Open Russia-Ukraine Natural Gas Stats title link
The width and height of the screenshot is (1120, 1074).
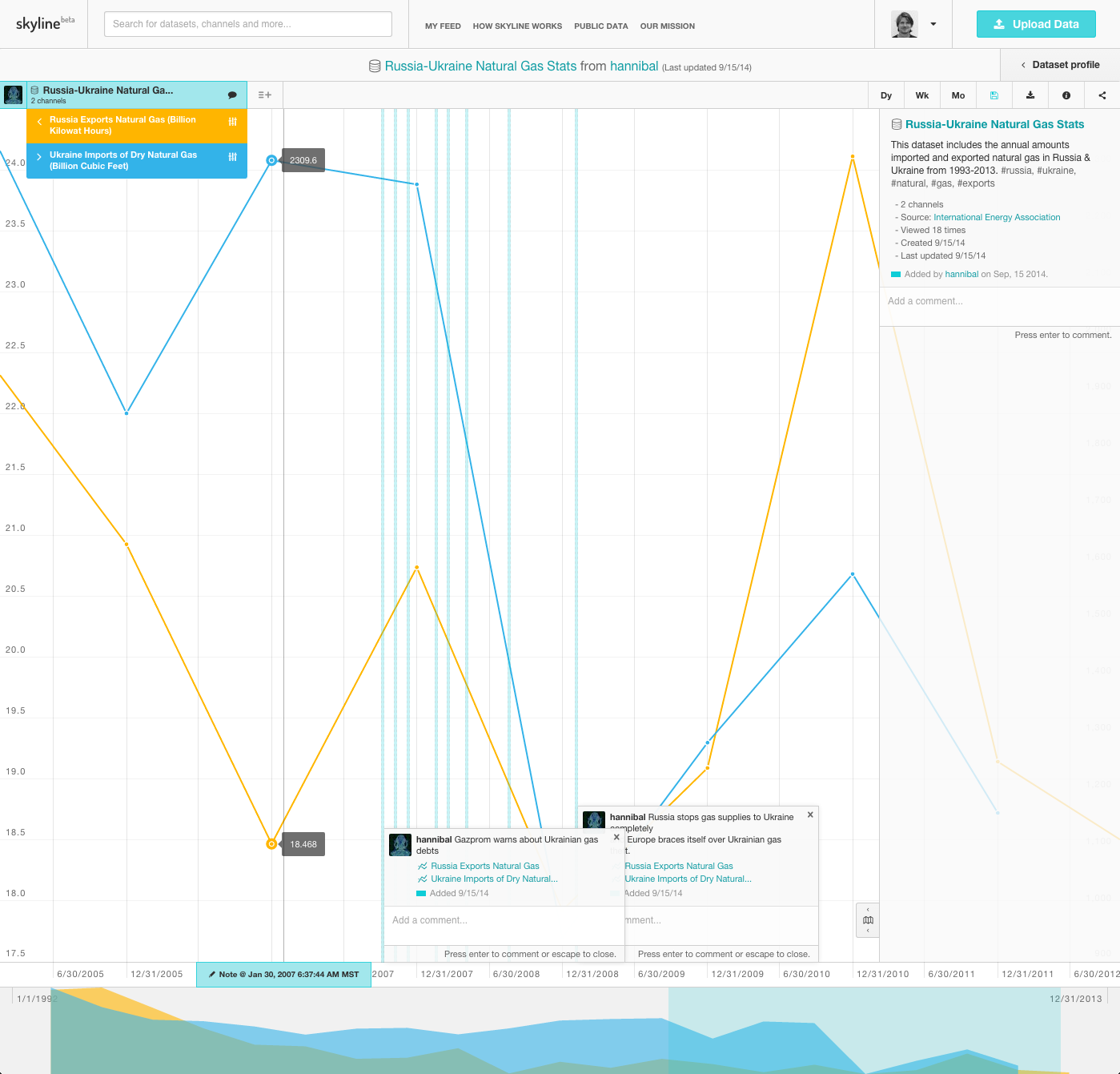(480, 66)
